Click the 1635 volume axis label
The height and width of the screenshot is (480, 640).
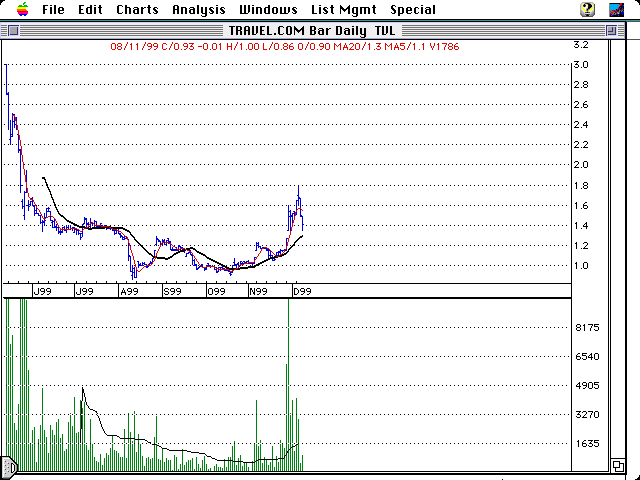(587, 443)
